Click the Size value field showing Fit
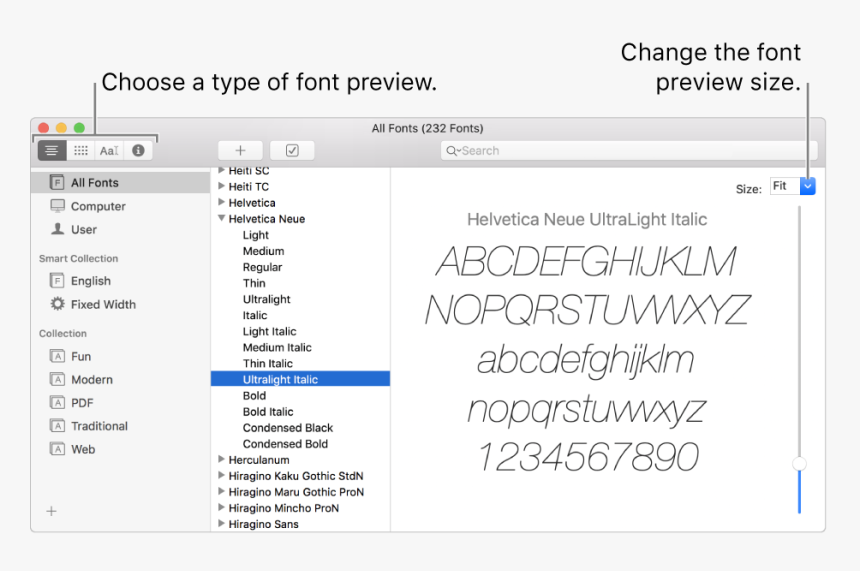Image resolution: width=860 pixels, height=571 pixels. pyautogui.click(x=785, y=186)
